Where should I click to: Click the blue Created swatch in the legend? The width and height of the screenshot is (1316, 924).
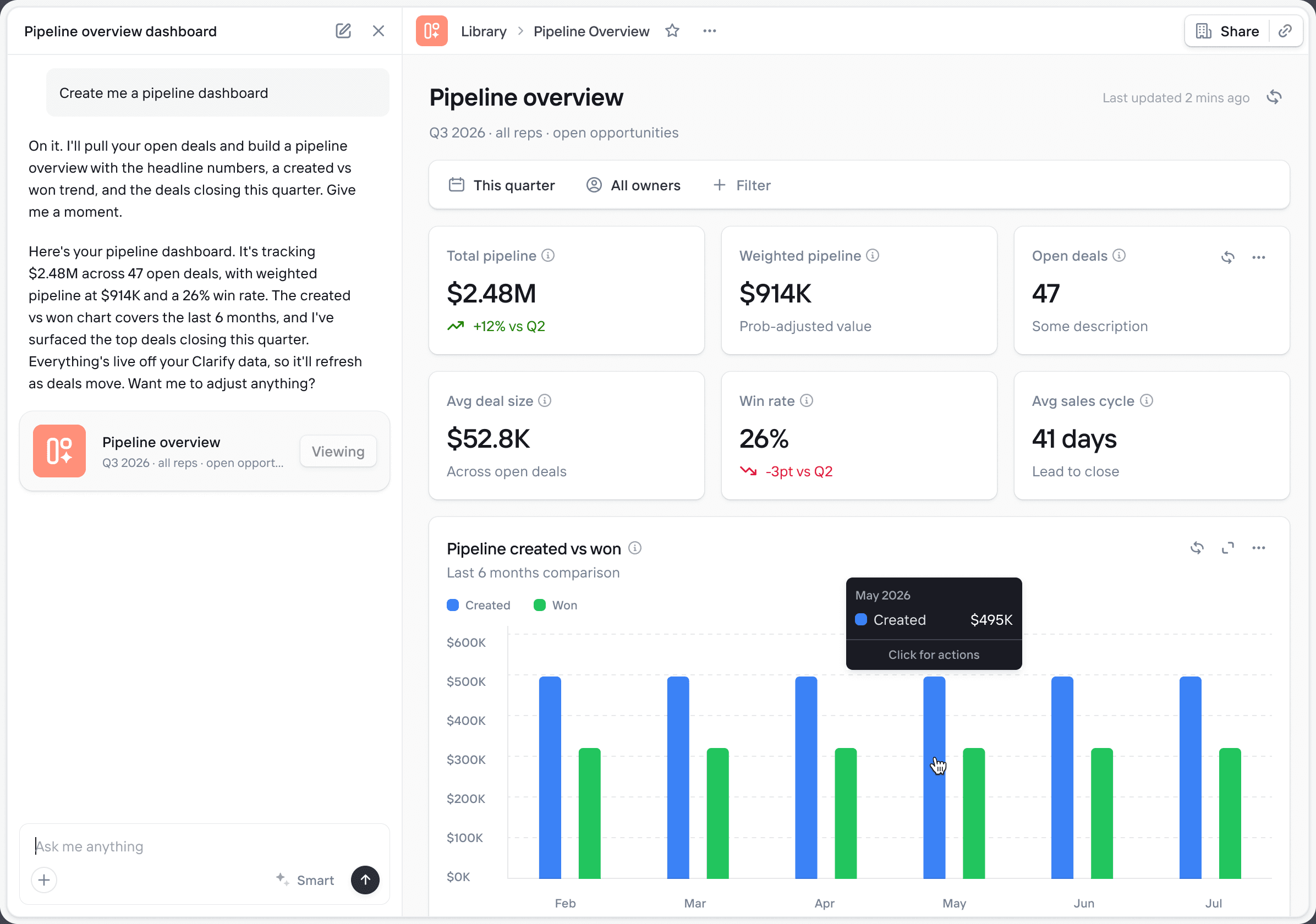pyautogui.click(x=453, y=606)
